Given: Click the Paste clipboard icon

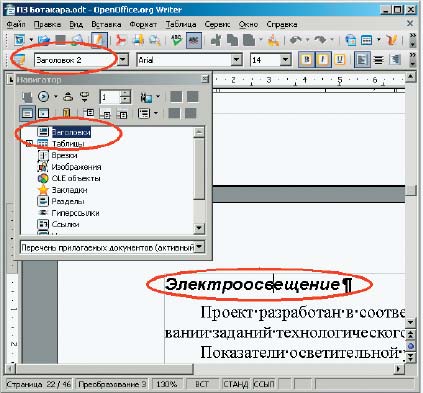Looking at the screenshot, I should (249, 40).
